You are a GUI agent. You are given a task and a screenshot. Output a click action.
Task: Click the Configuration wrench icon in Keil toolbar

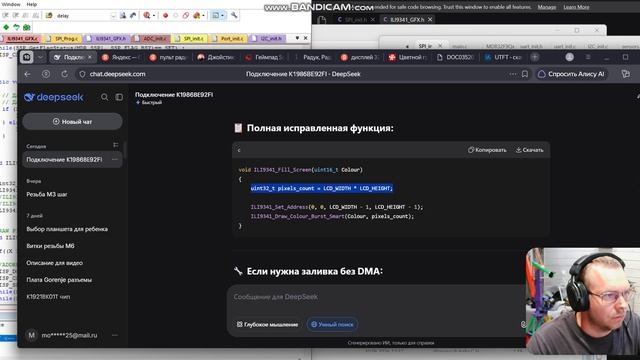(234, 16)
